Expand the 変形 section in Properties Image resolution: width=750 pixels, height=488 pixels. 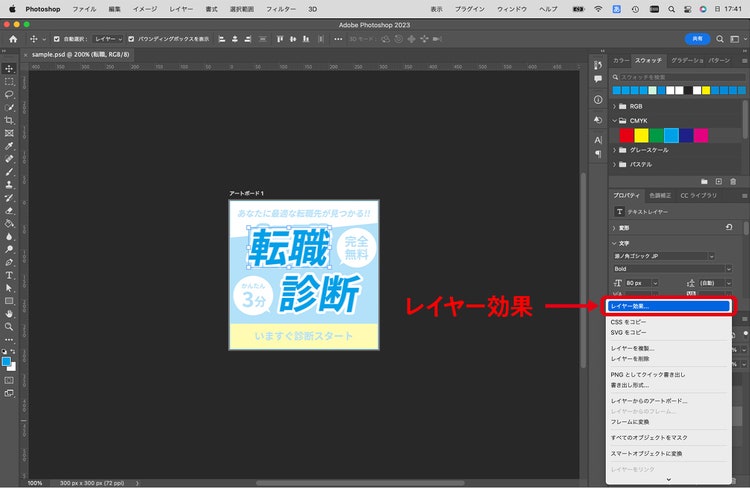point(614,228)
